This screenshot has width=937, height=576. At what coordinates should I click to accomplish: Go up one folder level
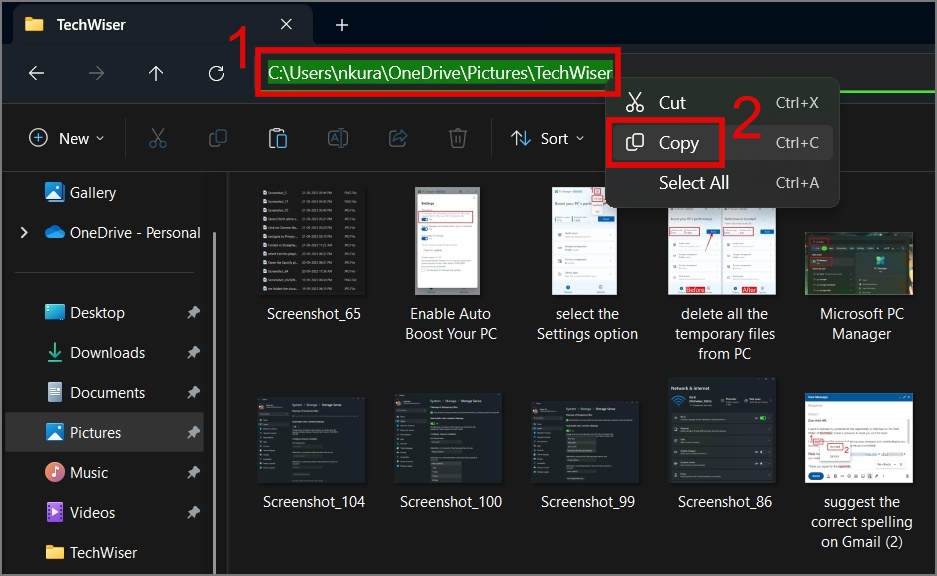click(x=156, y=73)
